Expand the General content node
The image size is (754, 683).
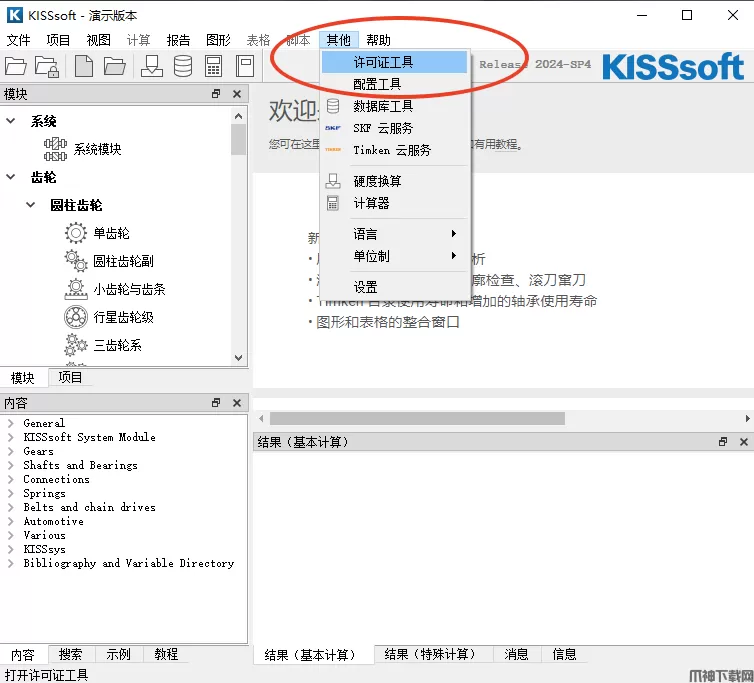click(11, 423)
